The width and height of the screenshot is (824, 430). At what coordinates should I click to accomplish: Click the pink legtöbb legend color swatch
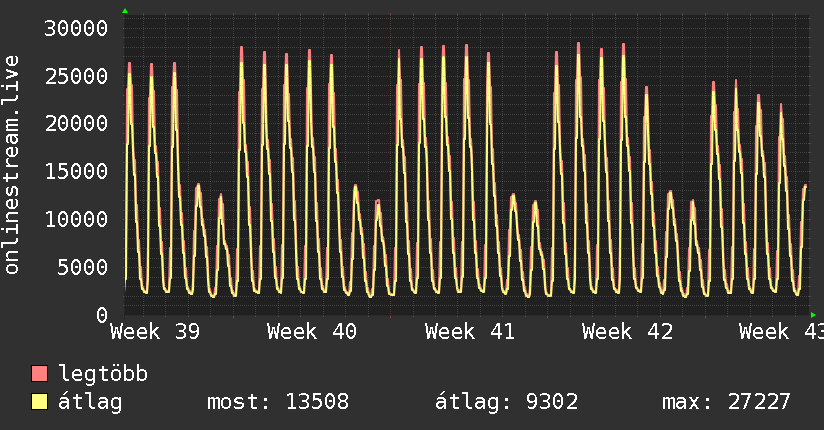[x=39, y=374]
